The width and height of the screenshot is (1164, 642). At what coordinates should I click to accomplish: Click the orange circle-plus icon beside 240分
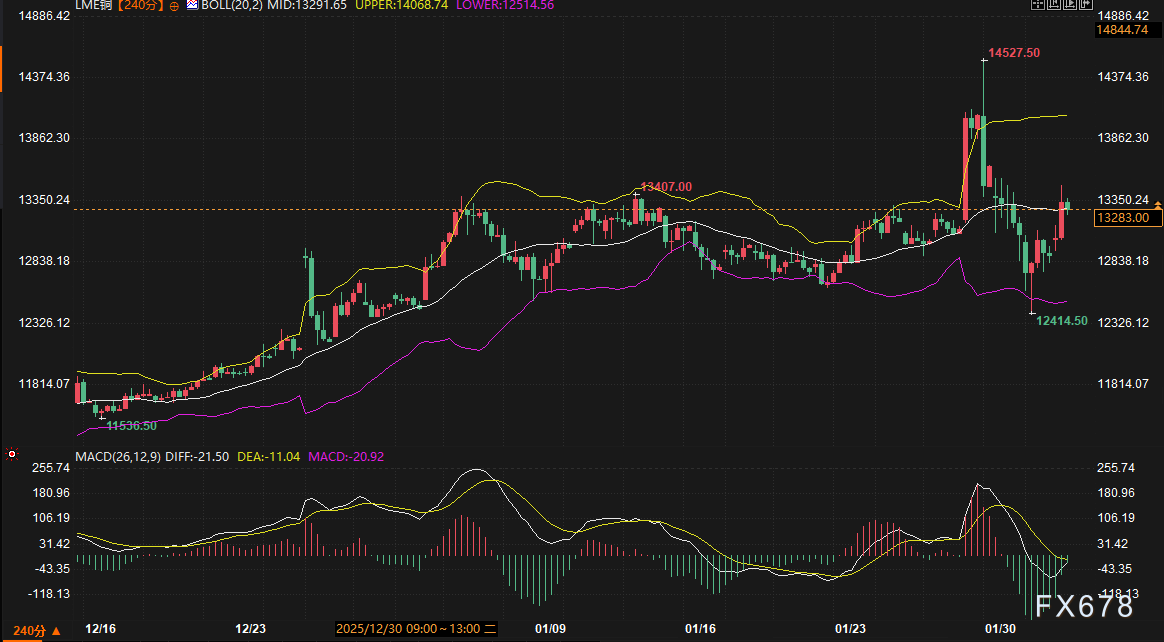175,7
